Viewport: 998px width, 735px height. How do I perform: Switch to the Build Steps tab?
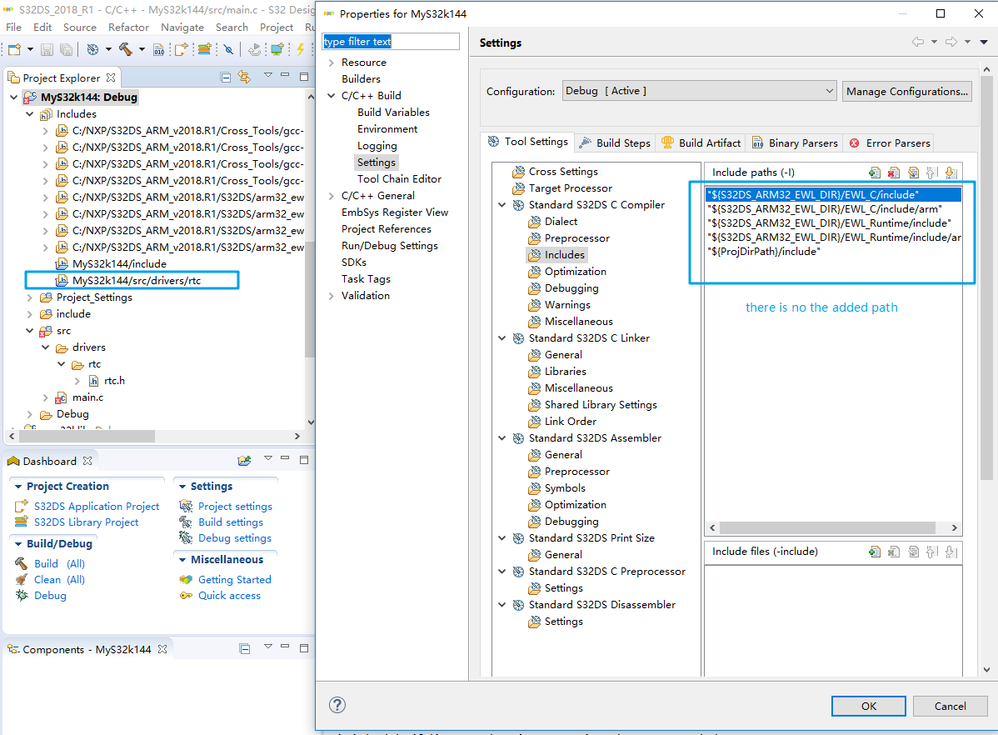point(615,143)
